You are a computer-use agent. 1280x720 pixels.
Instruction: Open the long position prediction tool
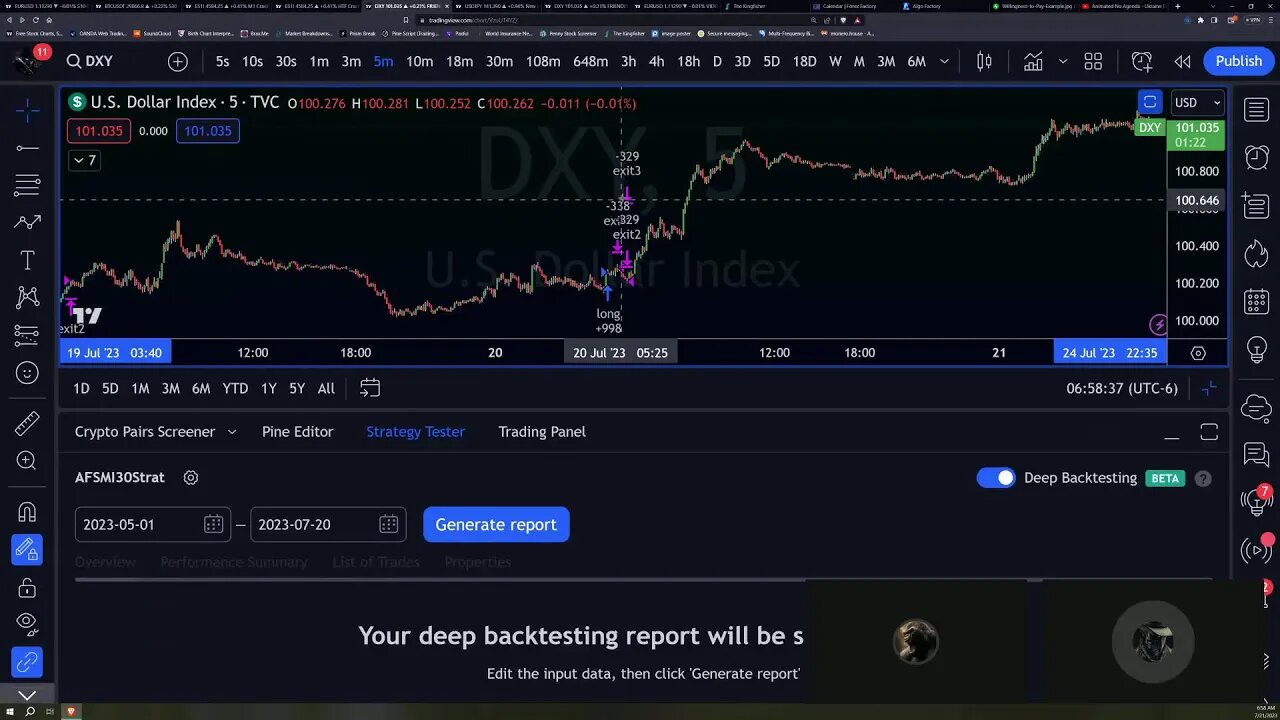coord(27,335)
